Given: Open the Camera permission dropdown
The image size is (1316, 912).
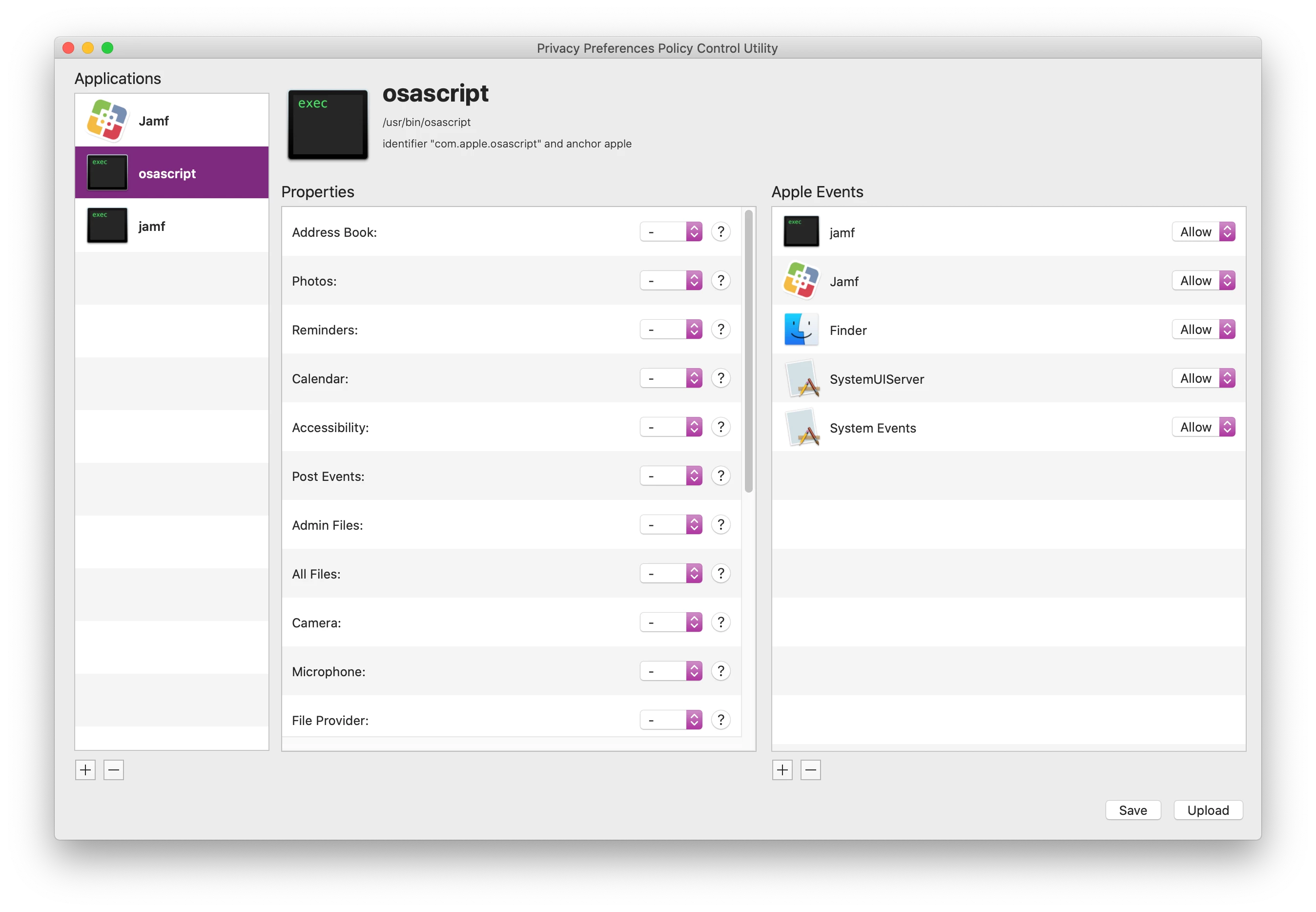Looking at the screenshot, I should point(671,622).
